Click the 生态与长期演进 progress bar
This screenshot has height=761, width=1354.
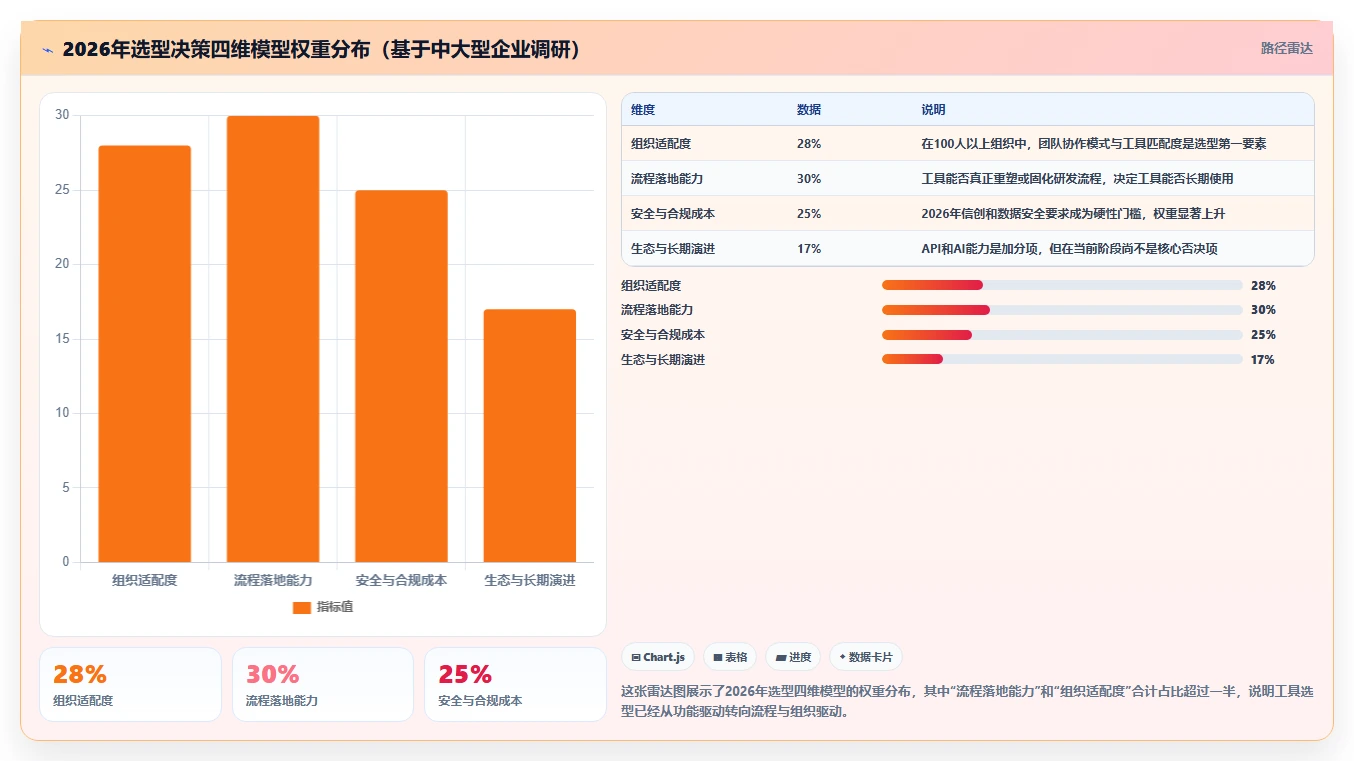[x=1062, y=359]
